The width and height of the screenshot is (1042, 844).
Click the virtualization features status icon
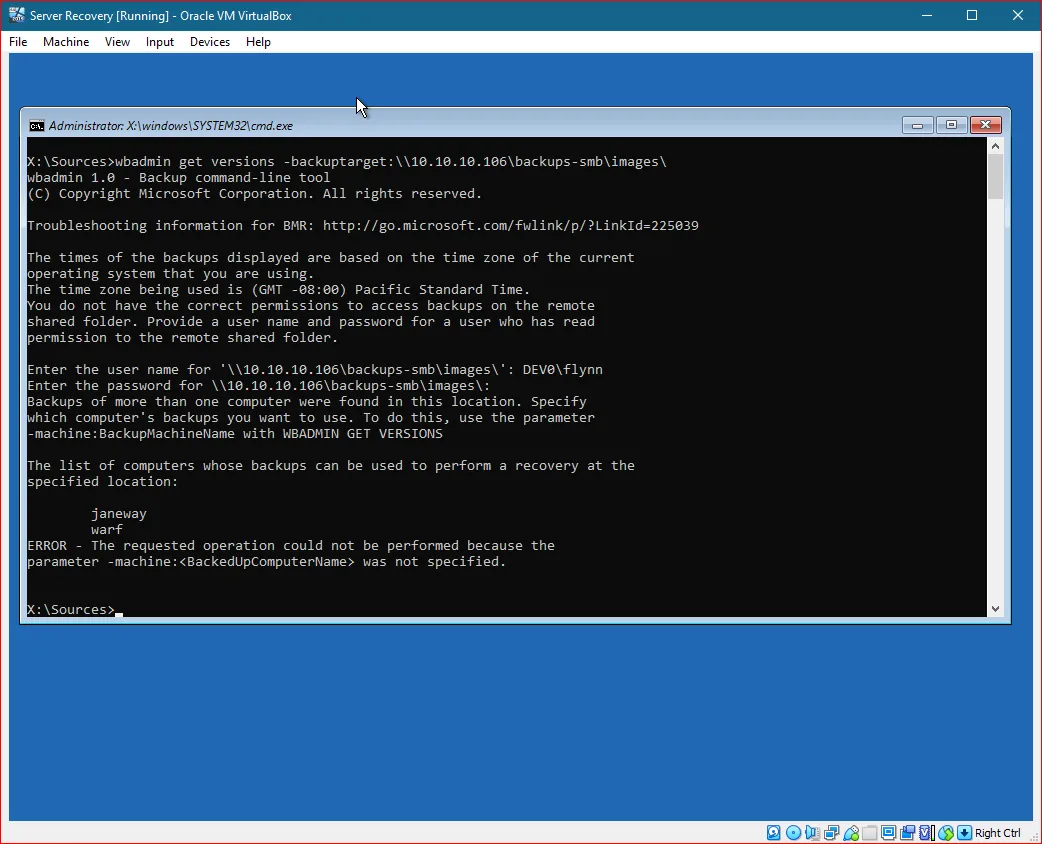[924, 832]
